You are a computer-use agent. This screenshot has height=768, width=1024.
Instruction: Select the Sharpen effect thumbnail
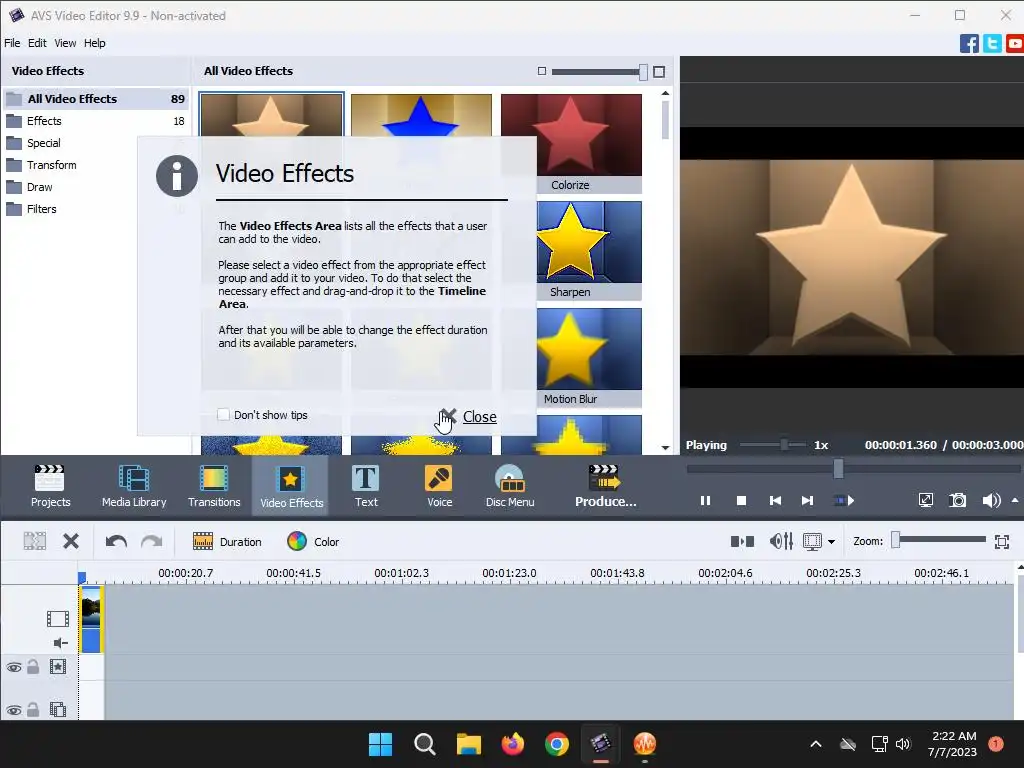(589, 250)
